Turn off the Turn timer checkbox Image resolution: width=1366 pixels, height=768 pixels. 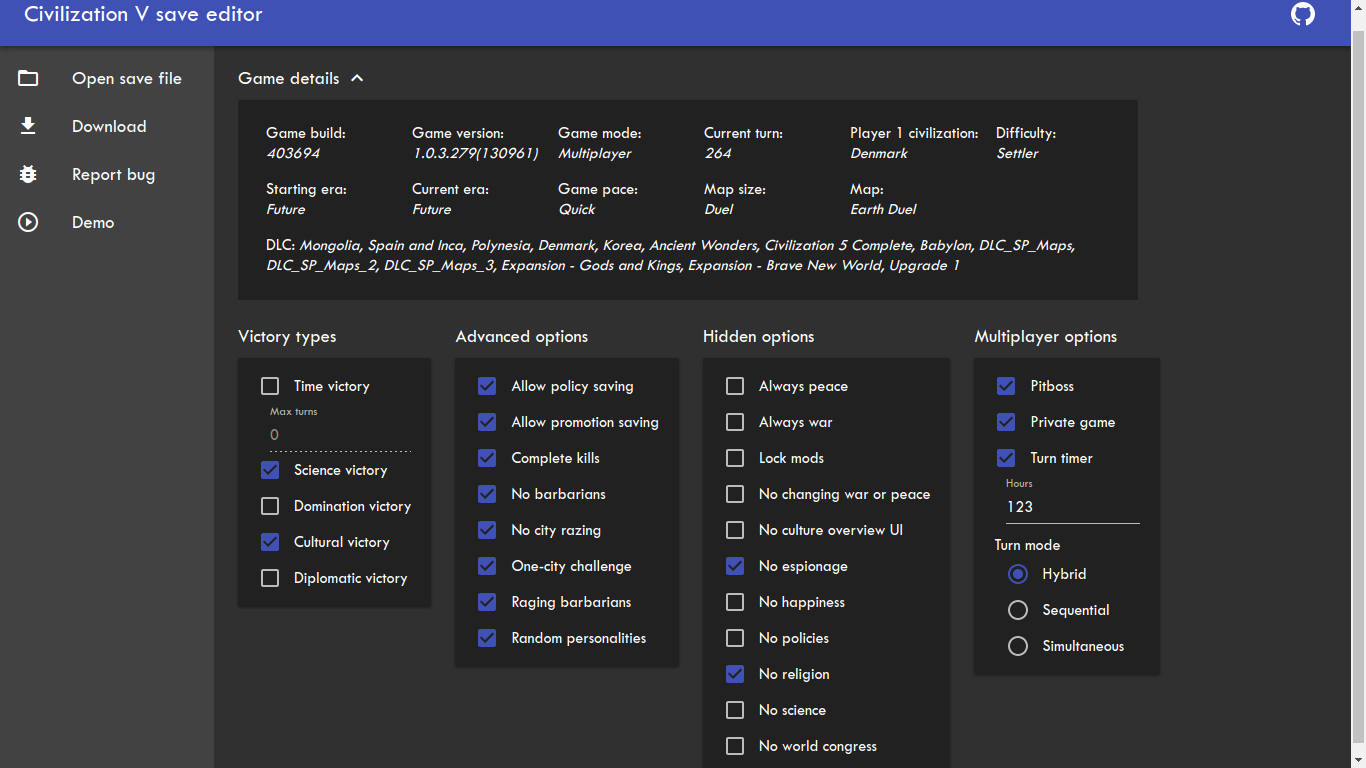1006,458
